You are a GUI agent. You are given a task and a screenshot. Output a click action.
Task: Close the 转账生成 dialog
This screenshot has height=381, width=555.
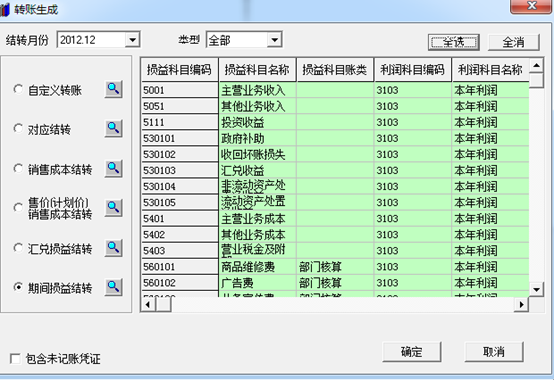pos(531,6)
